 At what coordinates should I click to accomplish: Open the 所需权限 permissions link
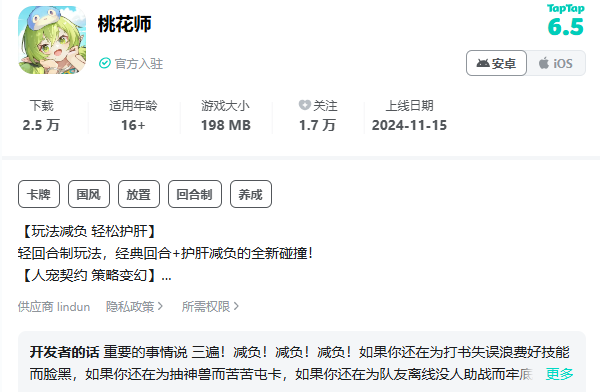pos(210,307)
